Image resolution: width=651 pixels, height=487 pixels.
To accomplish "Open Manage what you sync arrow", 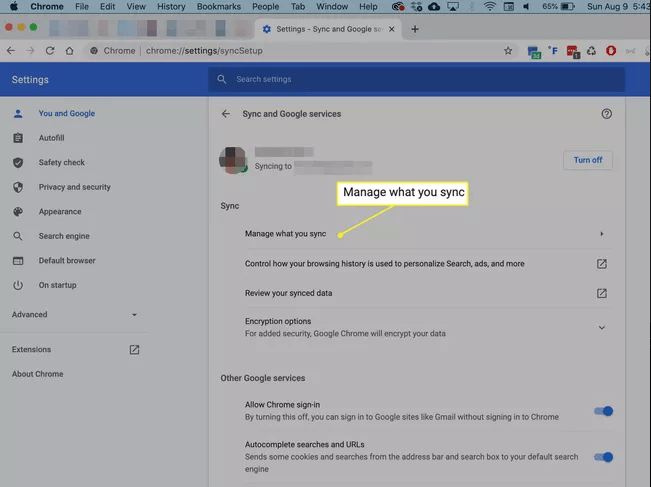I will [x=602, y=234].
